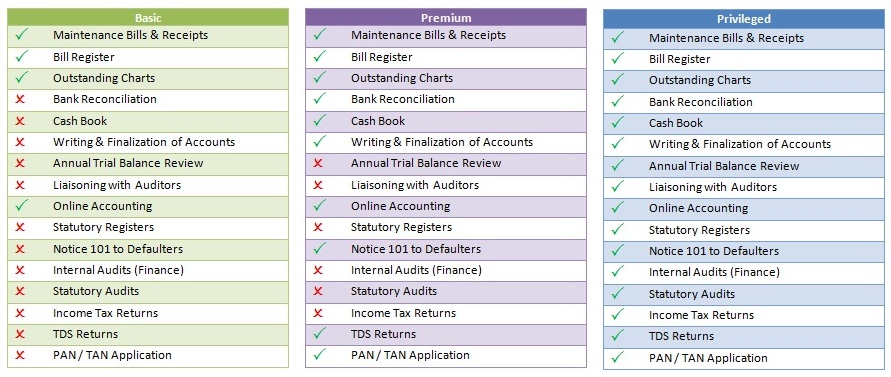Click the checkmark beside Privileged Liaisoning with Auditors
The width and height of the screenshot is (891, 377).
(x=618, y=186)
